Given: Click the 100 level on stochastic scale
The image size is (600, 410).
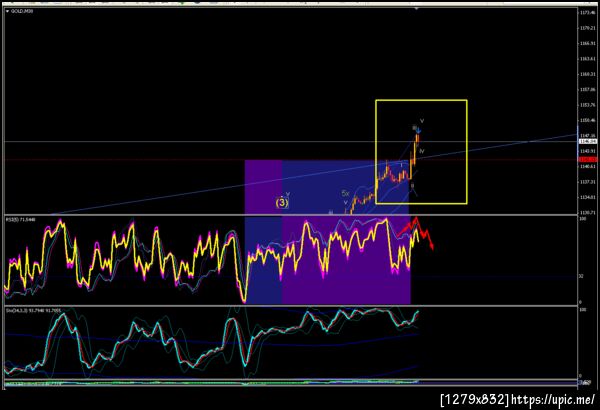Looking at the screenshot, I should (583, 310).
